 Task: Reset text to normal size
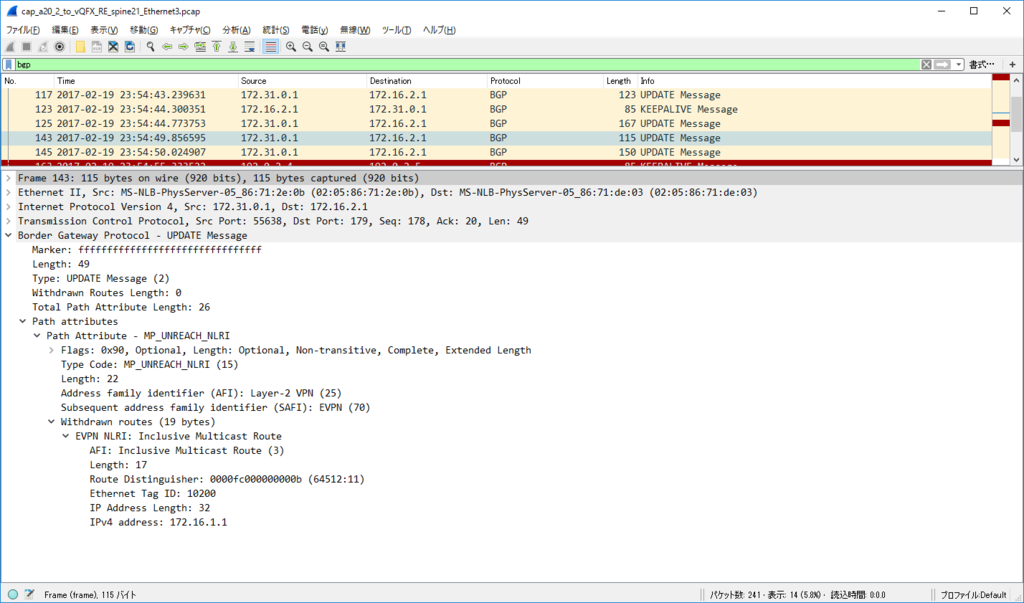[x=323, y=46]
